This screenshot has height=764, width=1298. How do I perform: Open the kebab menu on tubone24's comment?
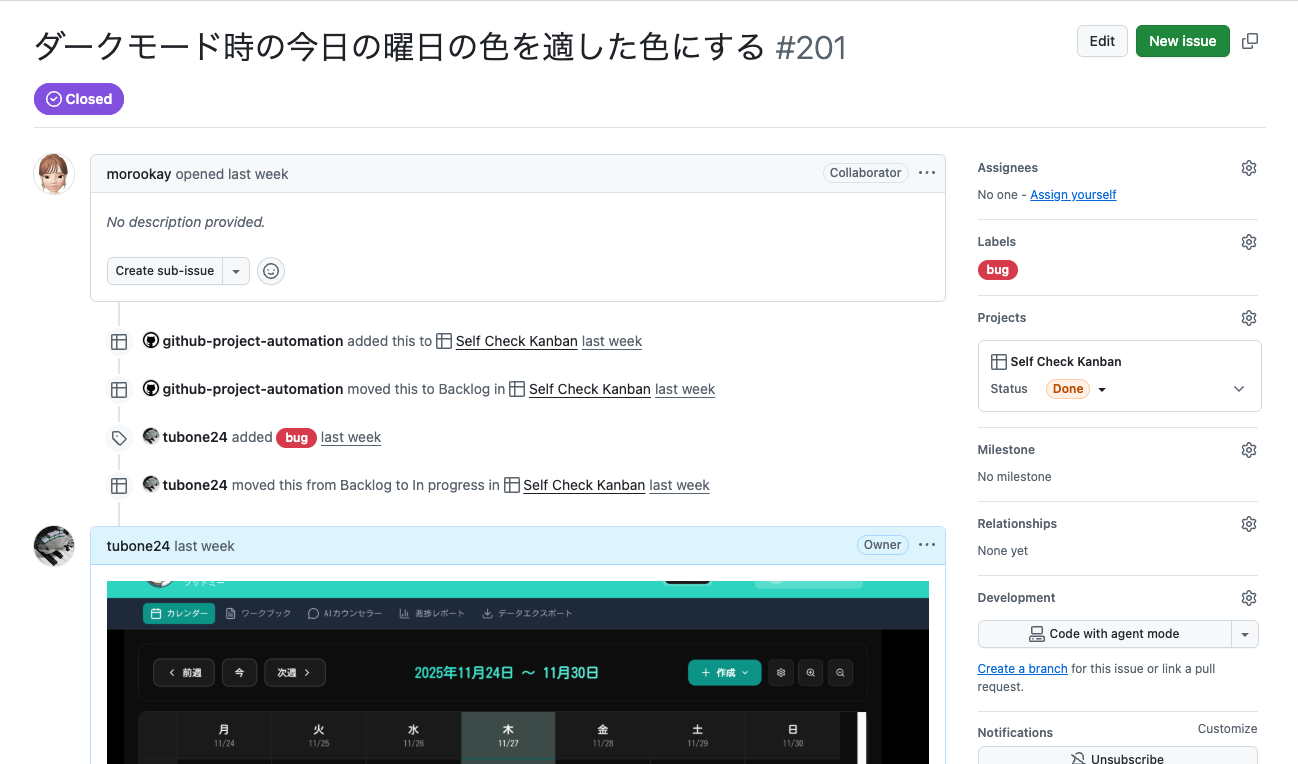(926, 545)
